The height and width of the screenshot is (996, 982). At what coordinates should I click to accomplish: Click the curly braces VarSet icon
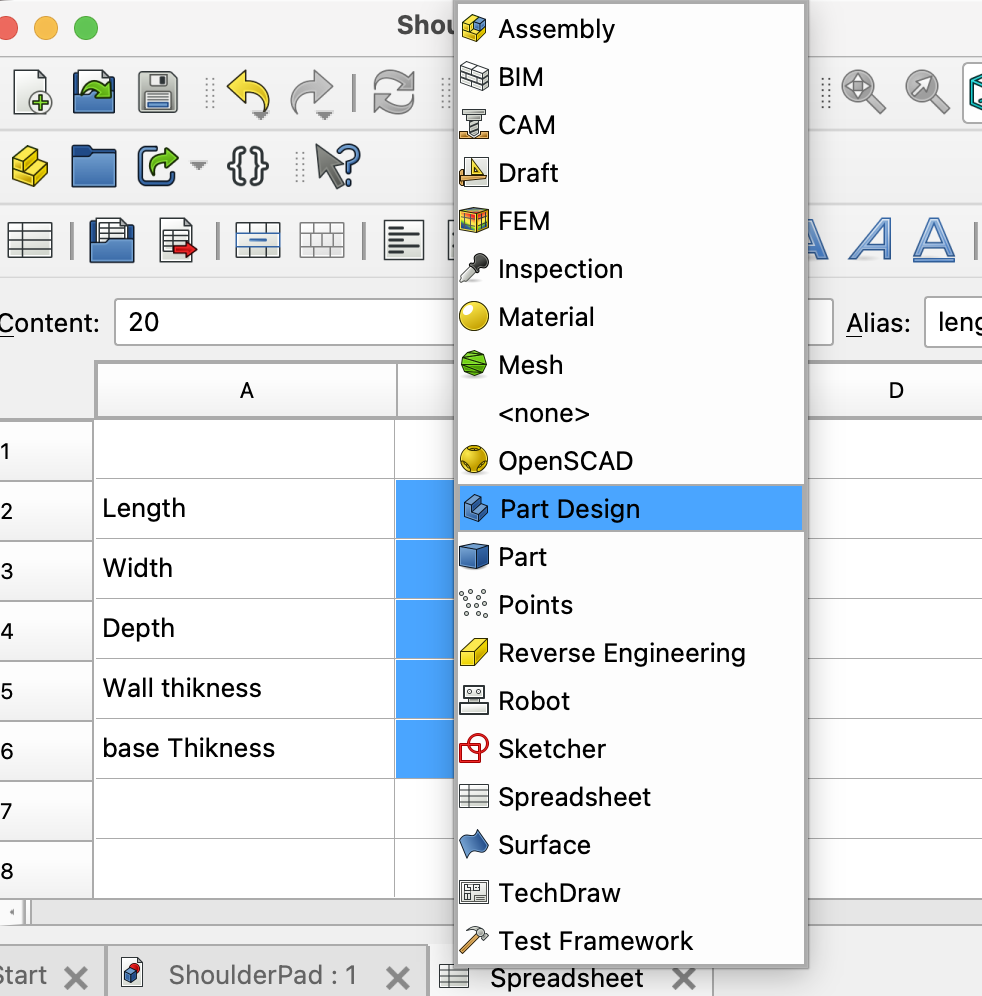248,166
